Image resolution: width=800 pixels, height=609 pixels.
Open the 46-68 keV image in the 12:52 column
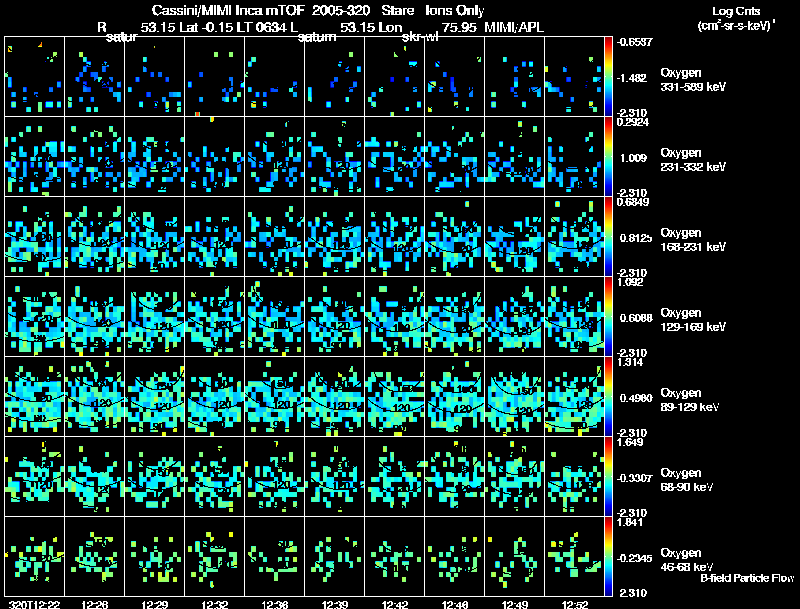[574, 556]
